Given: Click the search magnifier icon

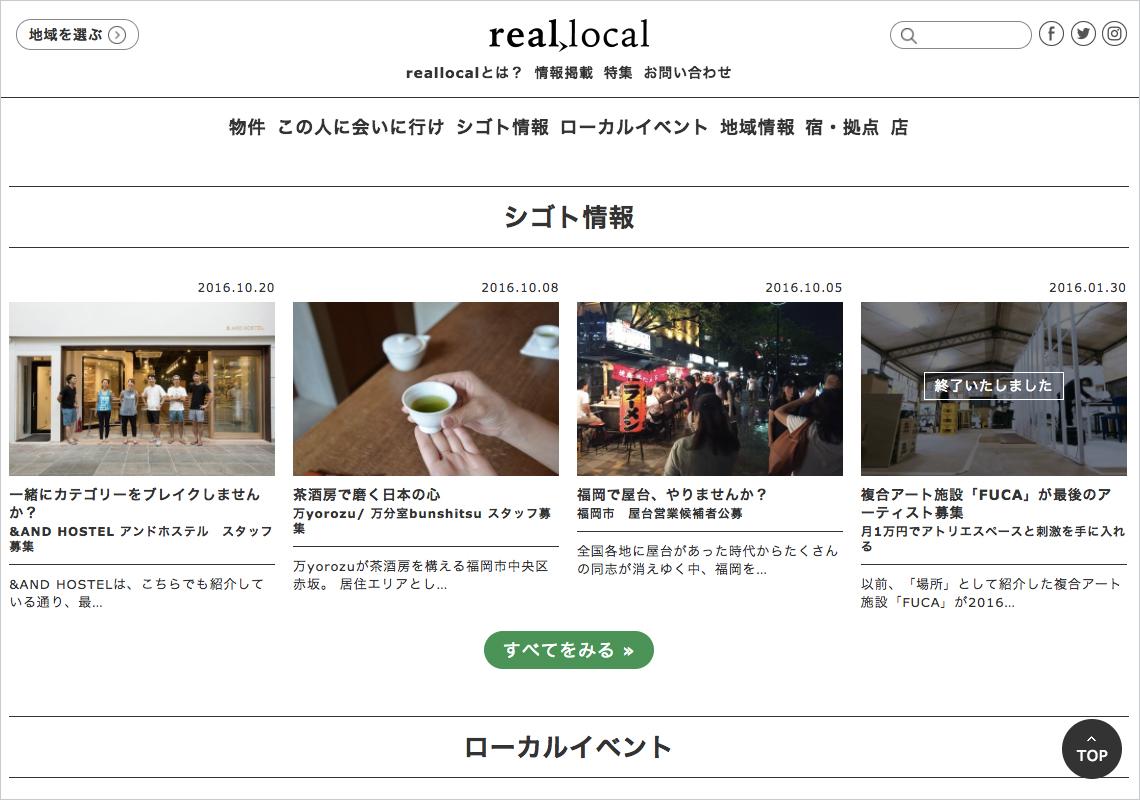Looking at the screenshot, I should 908,35.
